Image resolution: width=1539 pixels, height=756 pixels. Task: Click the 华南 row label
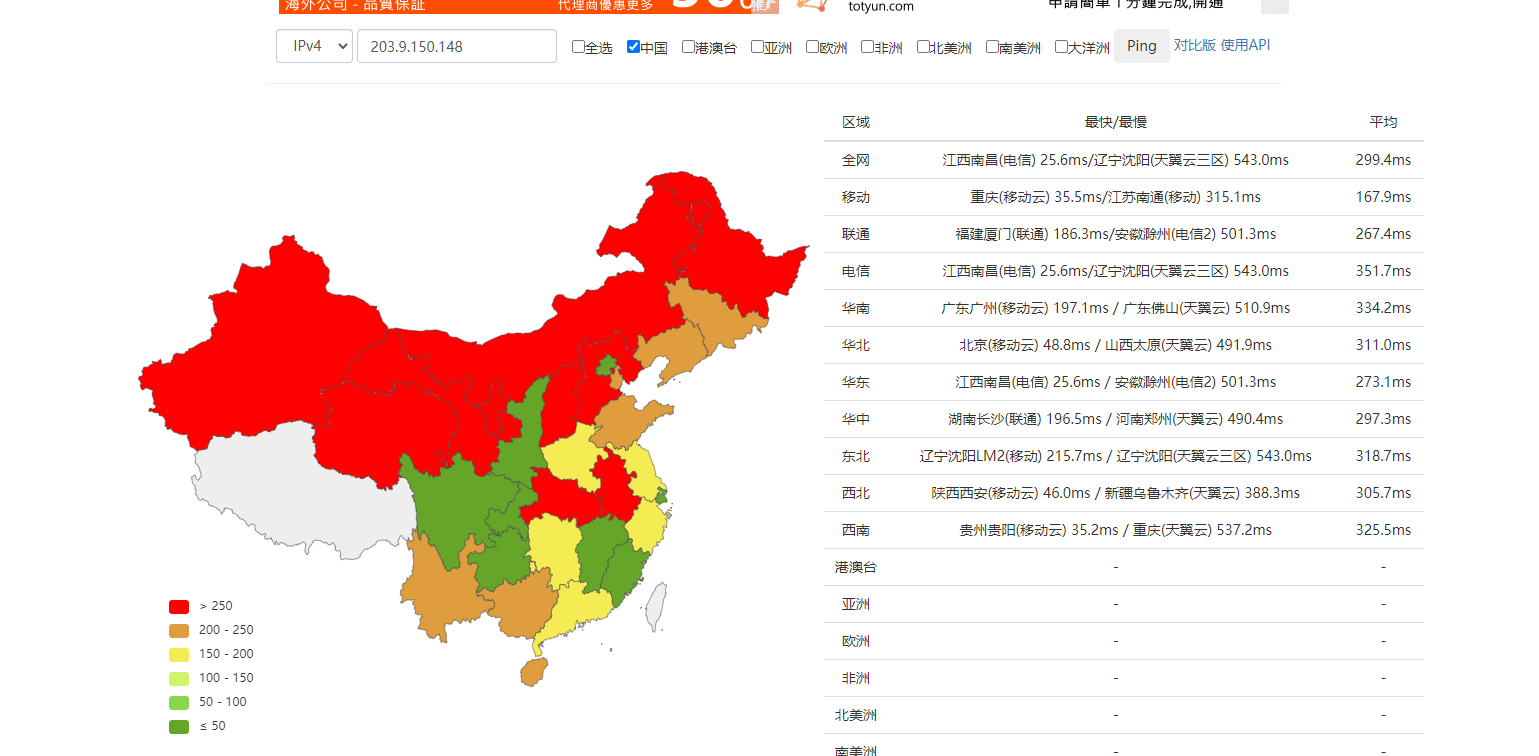point(856,308)
